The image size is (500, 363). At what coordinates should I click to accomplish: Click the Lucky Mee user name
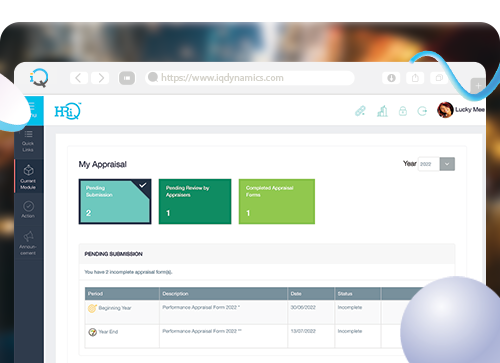coord(470,110)
